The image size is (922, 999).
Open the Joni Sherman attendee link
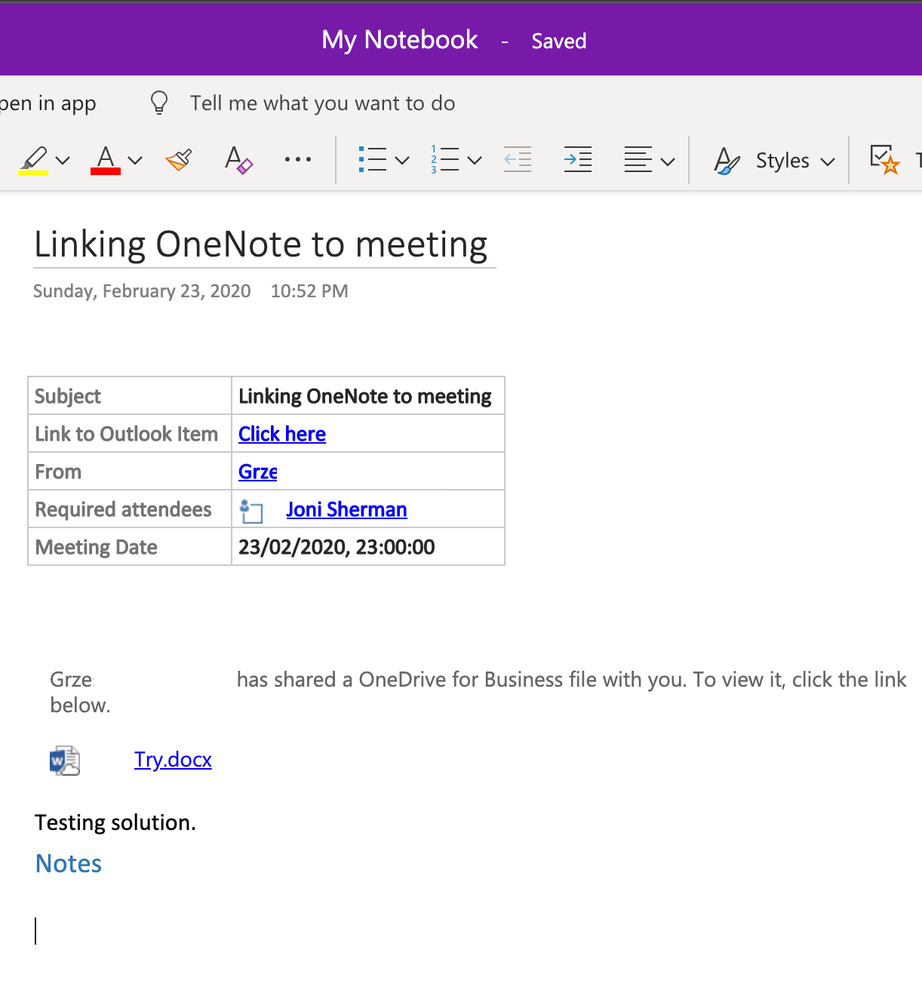click(347, 509)
